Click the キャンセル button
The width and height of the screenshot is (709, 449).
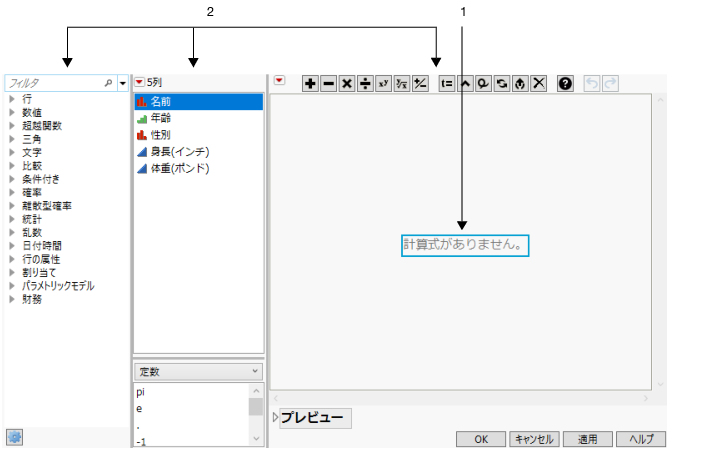coord(534,439)
